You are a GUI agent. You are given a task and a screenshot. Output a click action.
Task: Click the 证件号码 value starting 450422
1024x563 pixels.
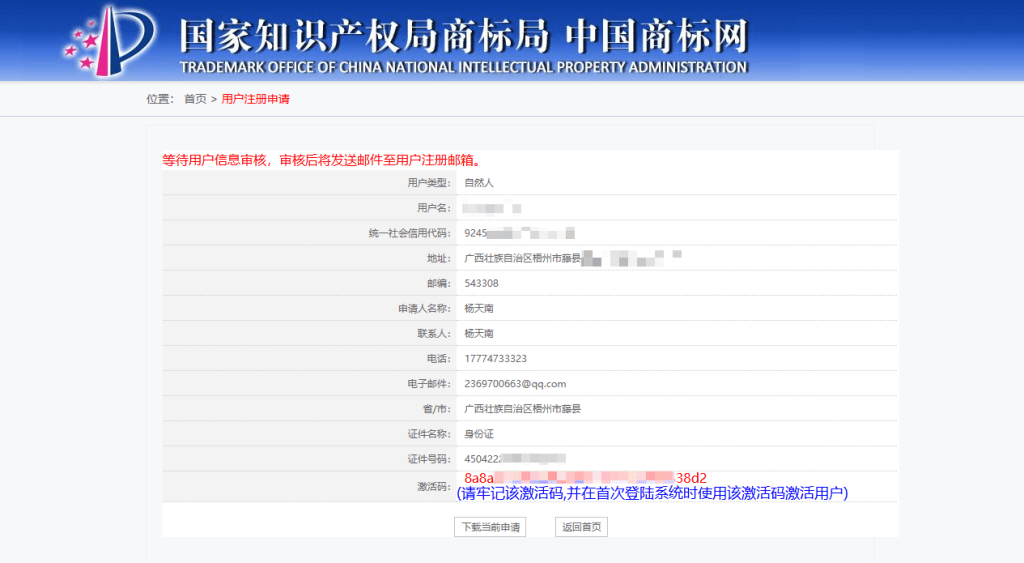pyautogui.click(x=515, y=459)
